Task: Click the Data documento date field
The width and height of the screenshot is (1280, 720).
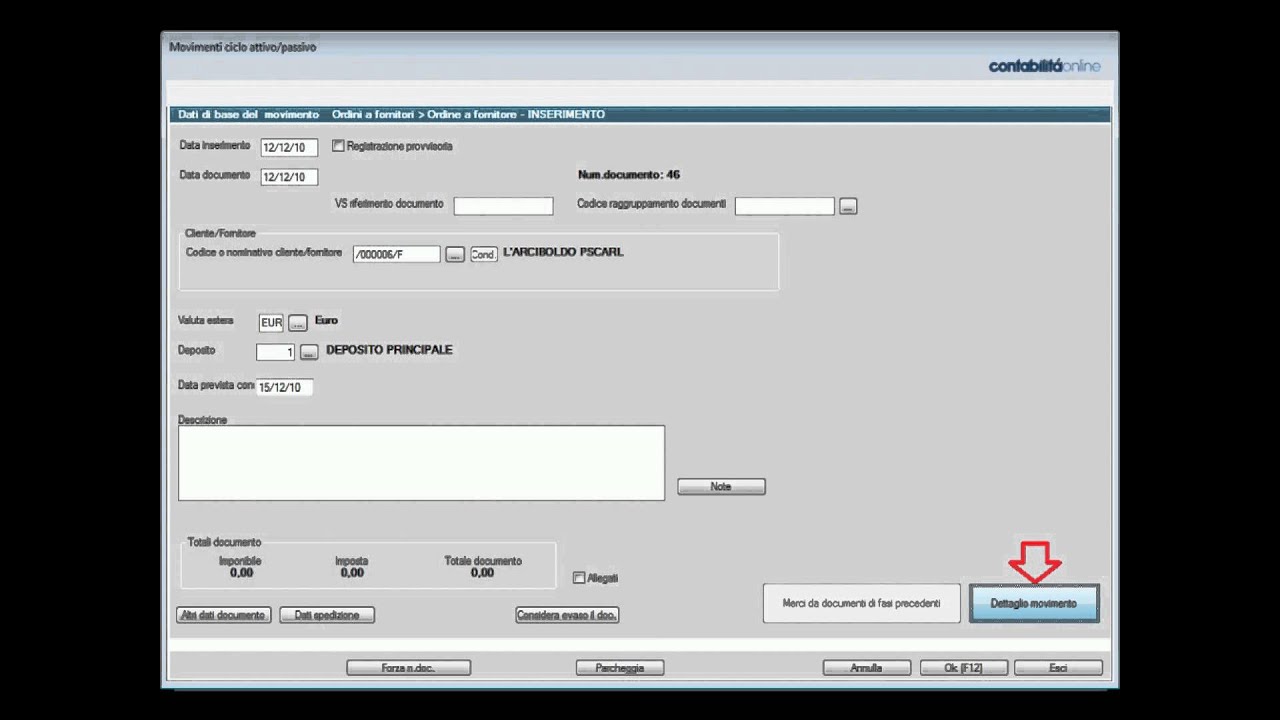Action: [289, 177]
